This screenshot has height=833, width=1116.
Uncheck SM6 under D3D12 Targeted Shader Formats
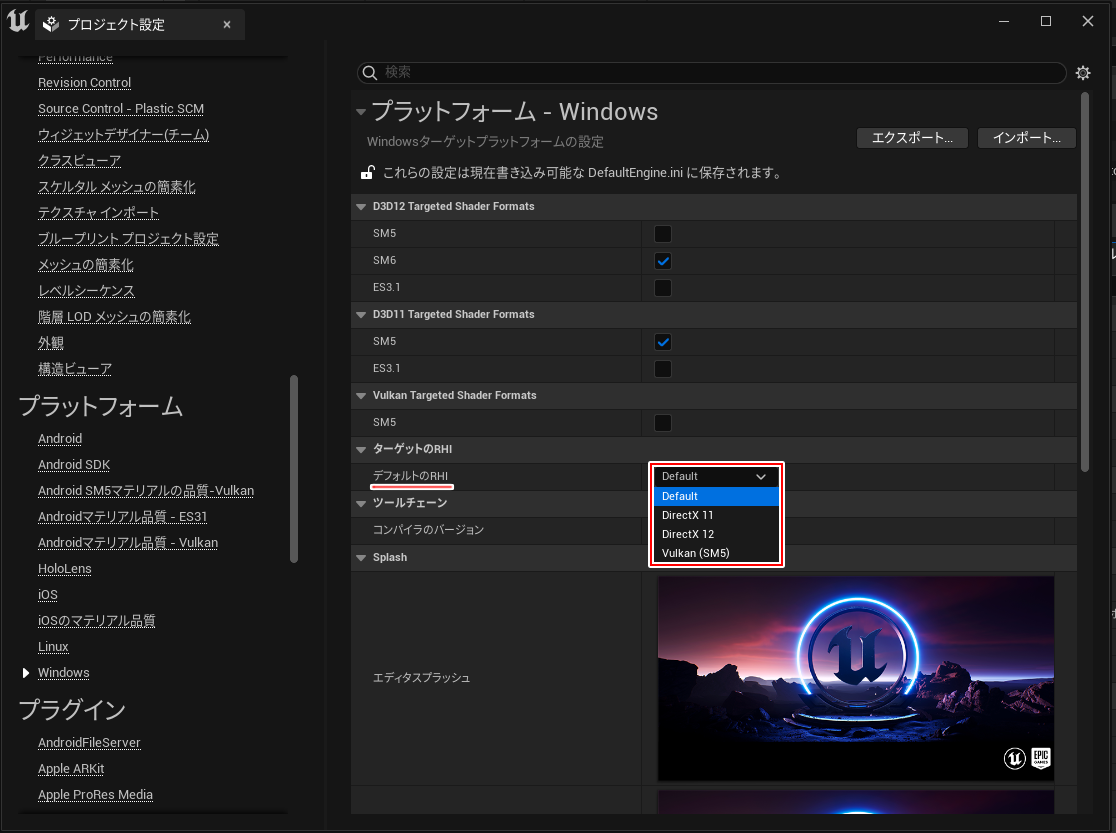point(662,261)
